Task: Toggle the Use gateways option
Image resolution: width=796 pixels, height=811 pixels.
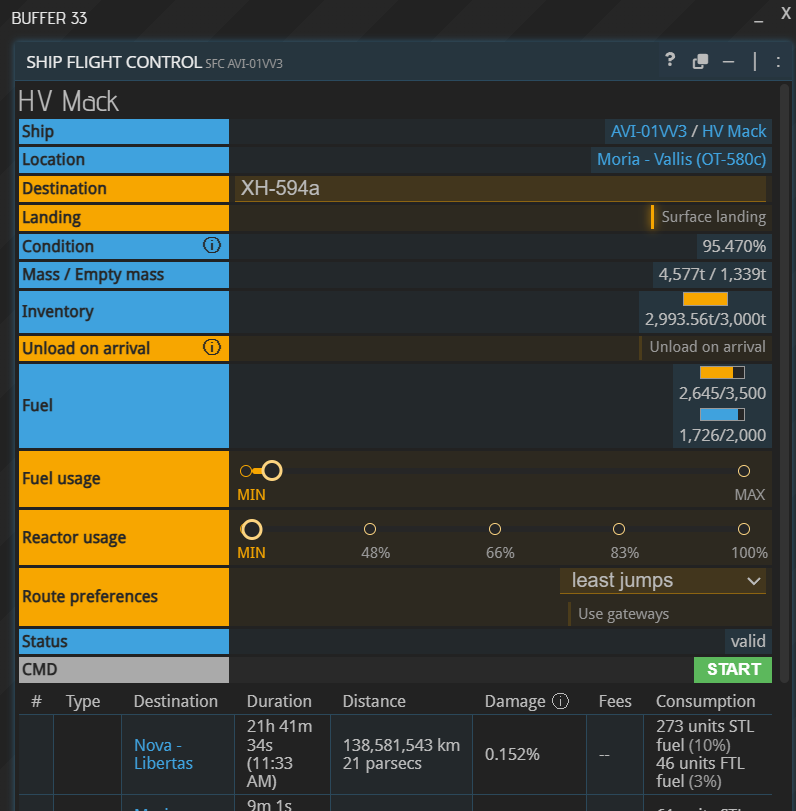Action: [620, 613]
